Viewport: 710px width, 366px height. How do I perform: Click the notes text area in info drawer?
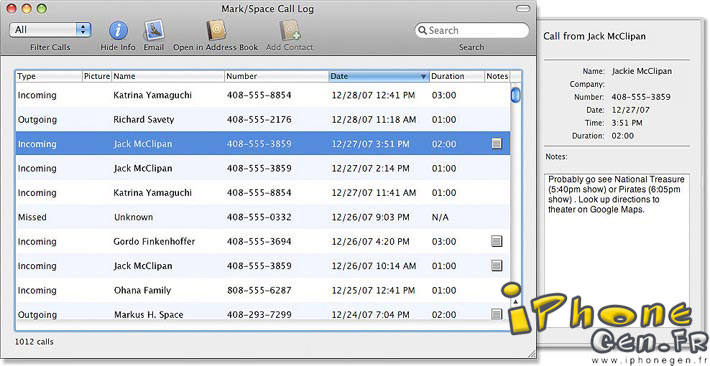(x=617, y=249)
